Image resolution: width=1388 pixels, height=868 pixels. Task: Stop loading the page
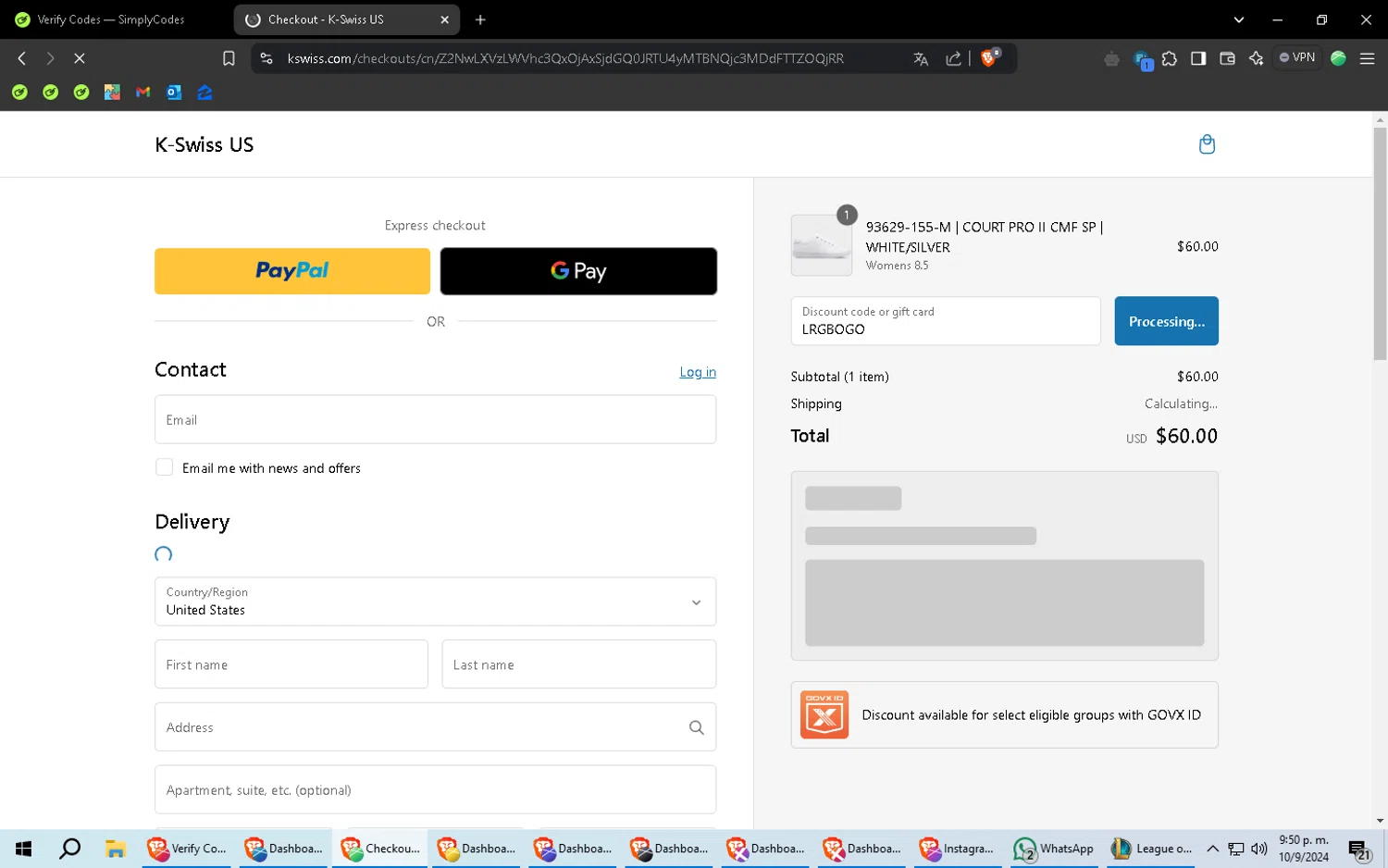(80, 58)
